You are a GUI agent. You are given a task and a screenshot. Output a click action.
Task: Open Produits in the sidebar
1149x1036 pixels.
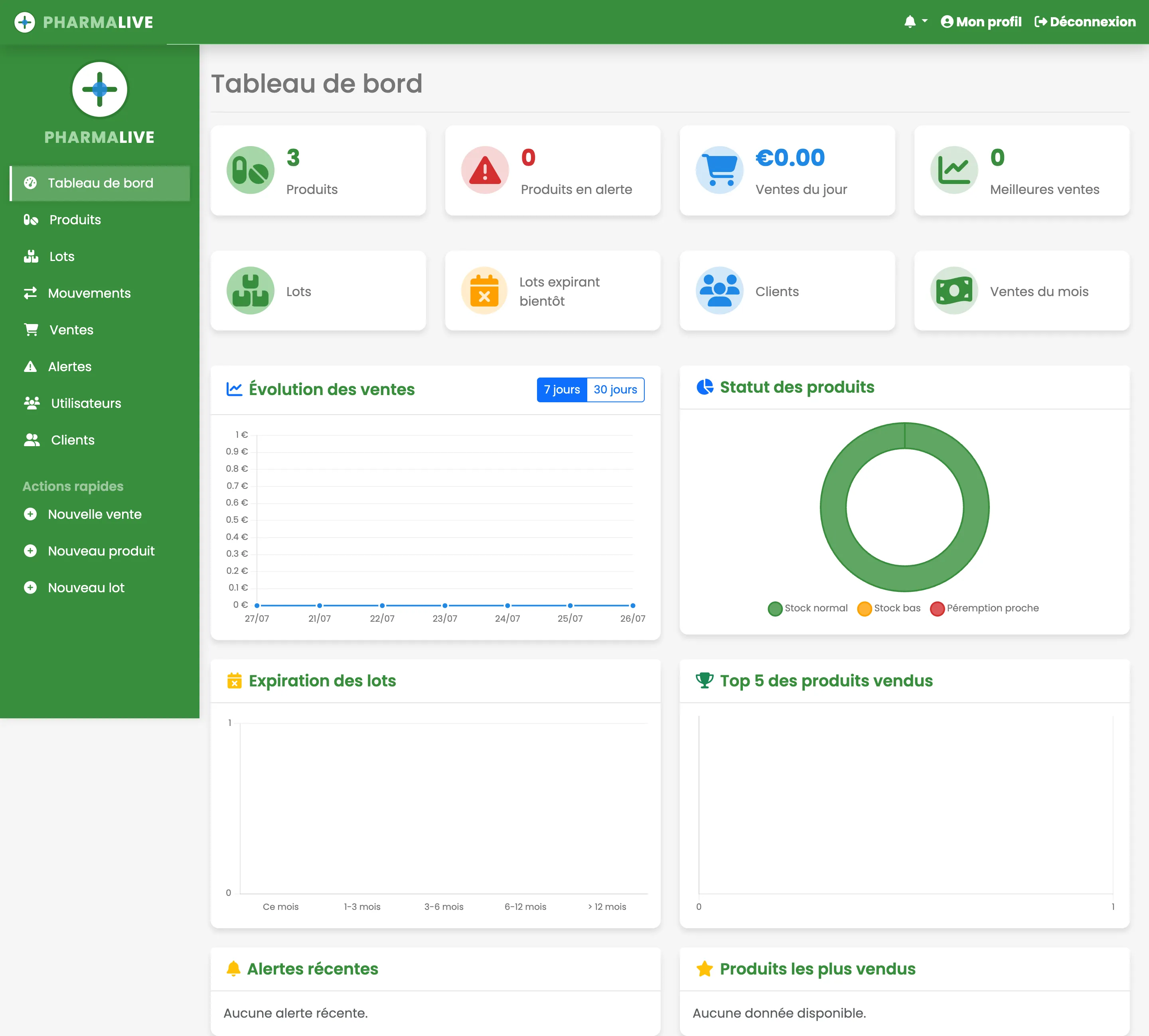100,220
